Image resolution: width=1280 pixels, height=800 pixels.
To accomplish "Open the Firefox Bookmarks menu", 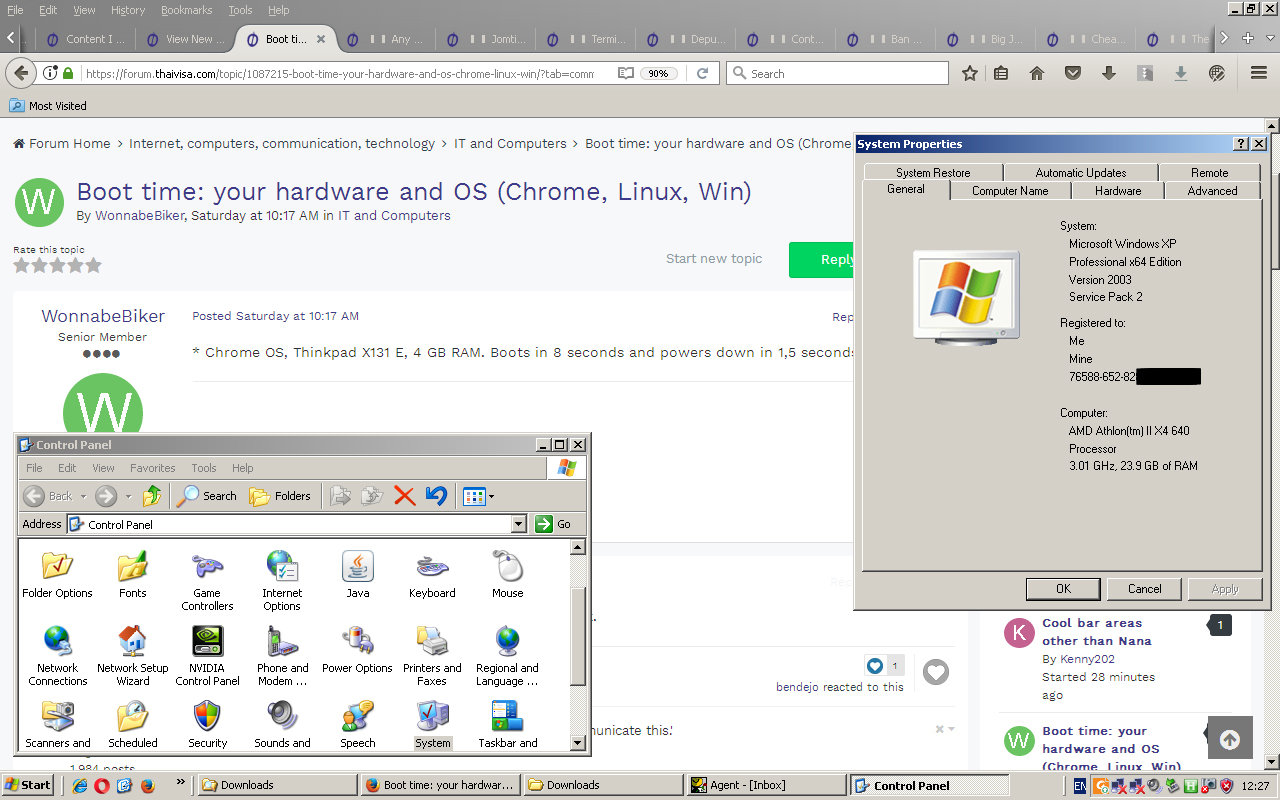I will (186, 10).
